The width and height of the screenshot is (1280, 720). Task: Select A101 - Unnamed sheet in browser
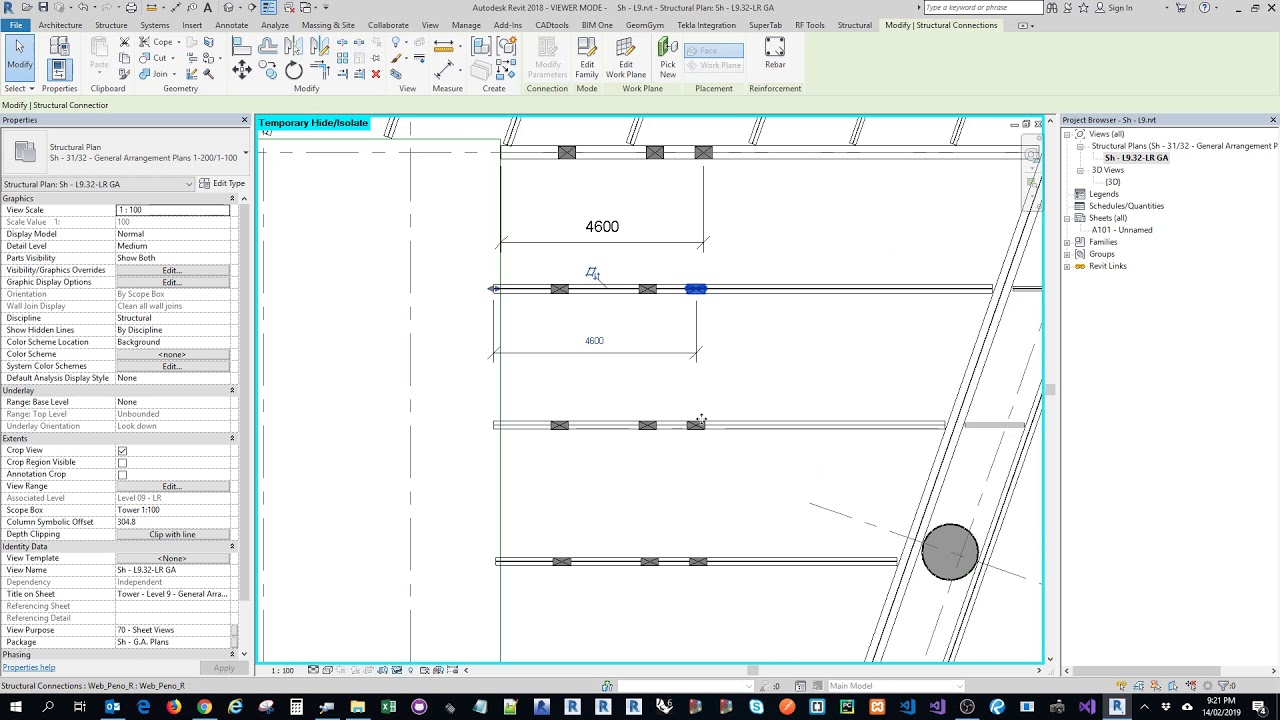(x=1122, y=230)
